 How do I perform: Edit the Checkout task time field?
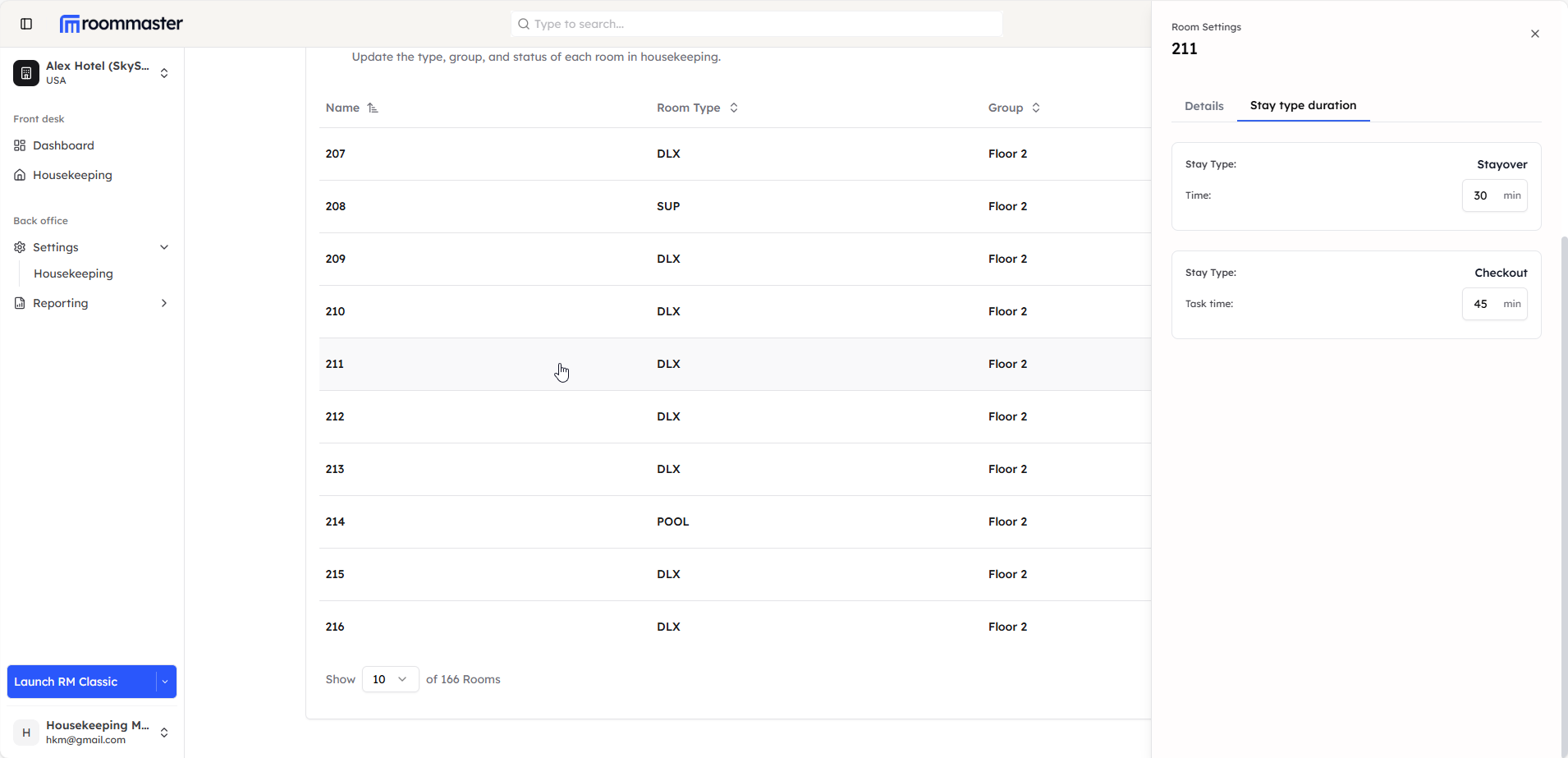coord(1480,304)
